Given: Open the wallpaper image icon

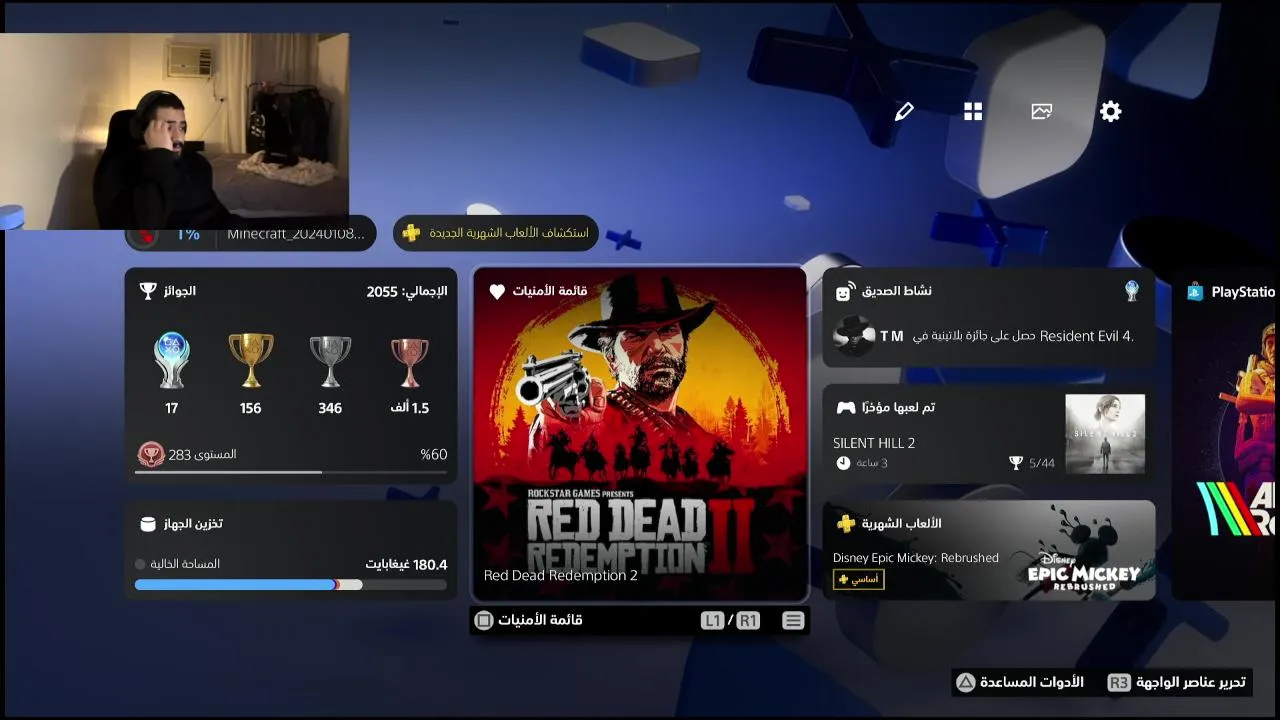Looking at the screenshot, I should pyautogui.click(x=1042, y=112).
